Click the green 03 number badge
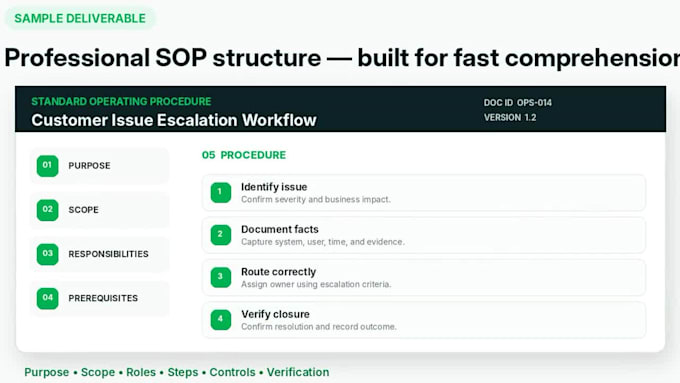The image size is (680, 383). coord(47,254)
